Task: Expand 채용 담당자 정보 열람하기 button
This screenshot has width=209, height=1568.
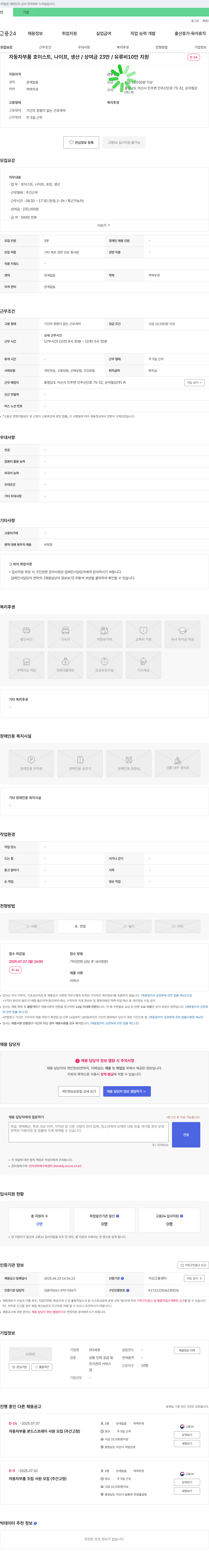Action: 127,1091
